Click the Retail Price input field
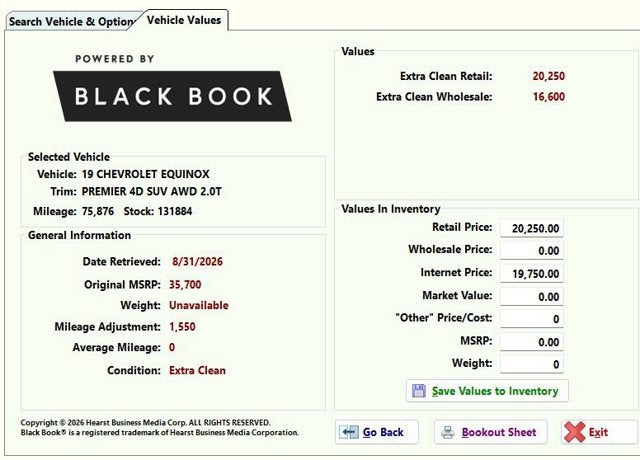640x460 pixels. click(532, 228)
